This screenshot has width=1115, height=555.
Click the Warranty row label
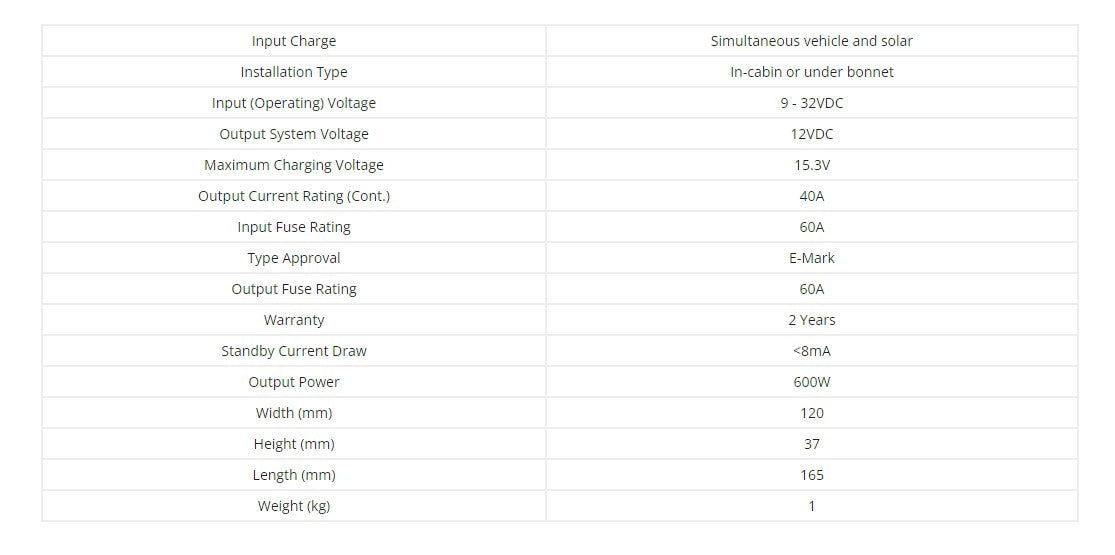[x=294, y=320]
